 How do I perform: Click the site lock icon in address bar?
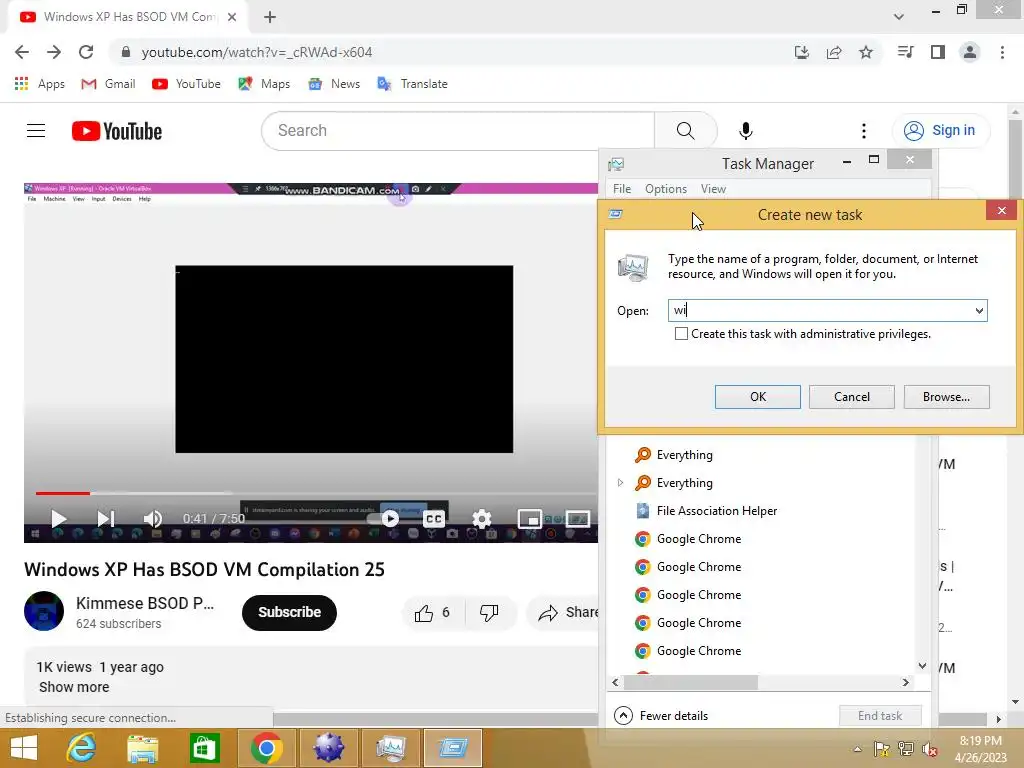(125, 52)
